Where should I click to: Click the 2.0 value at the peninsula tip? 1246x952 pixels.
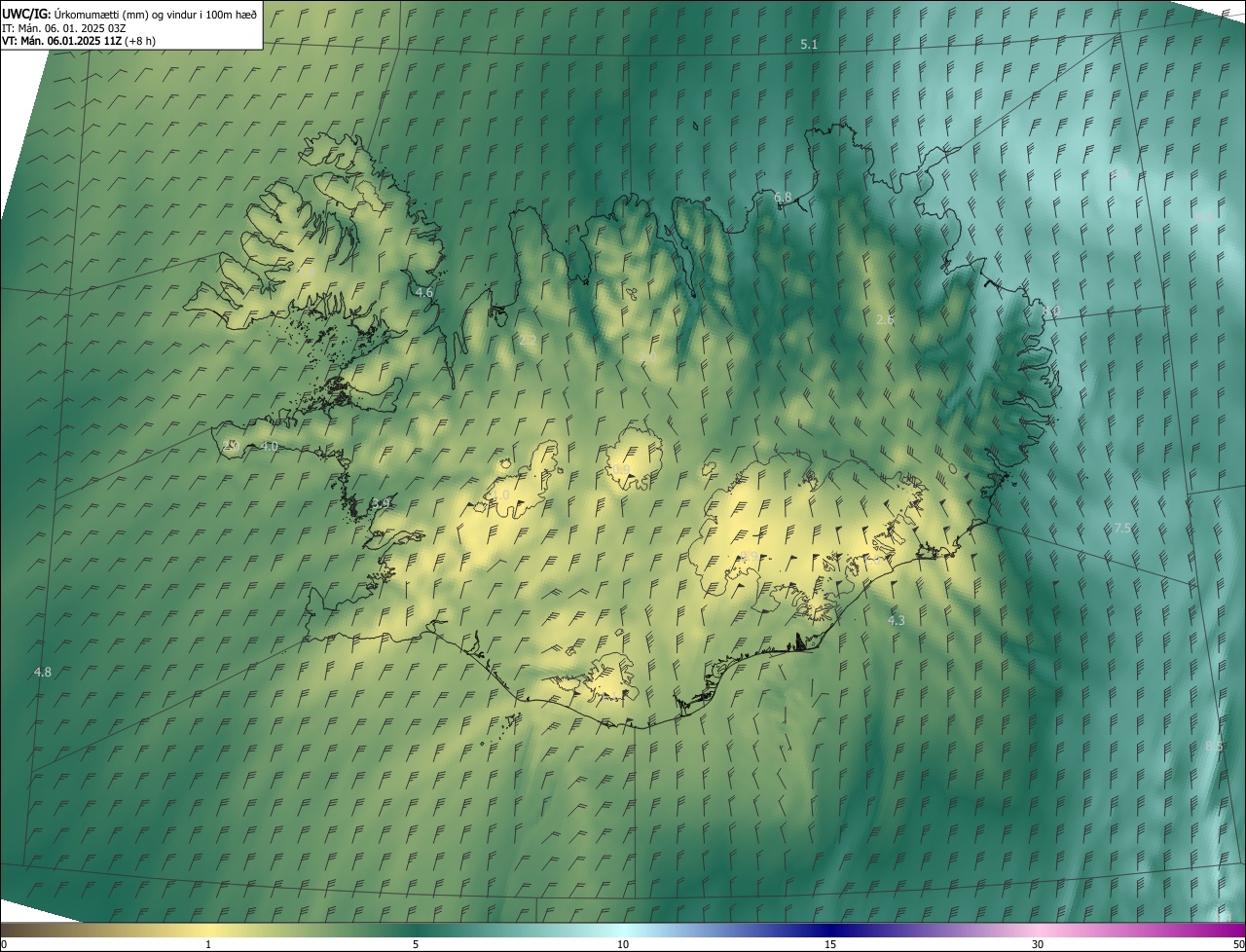click(x=230, y=446)
